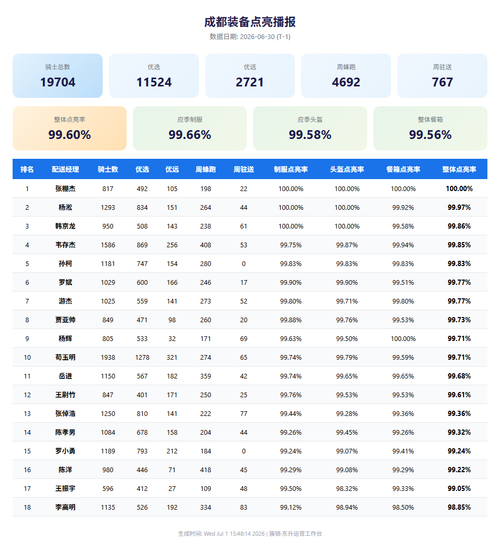Select the value 1278 in rank 10
The image size is (500, 556).
(142, 357)
